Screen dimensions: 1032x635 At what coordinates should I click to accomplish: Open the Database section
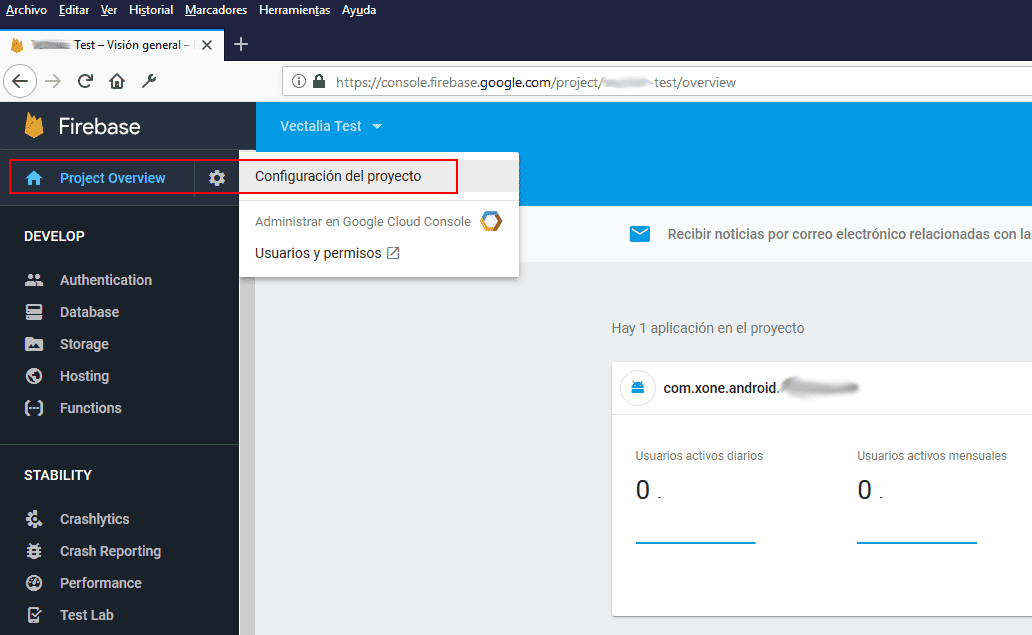click(x=90, y=312)
